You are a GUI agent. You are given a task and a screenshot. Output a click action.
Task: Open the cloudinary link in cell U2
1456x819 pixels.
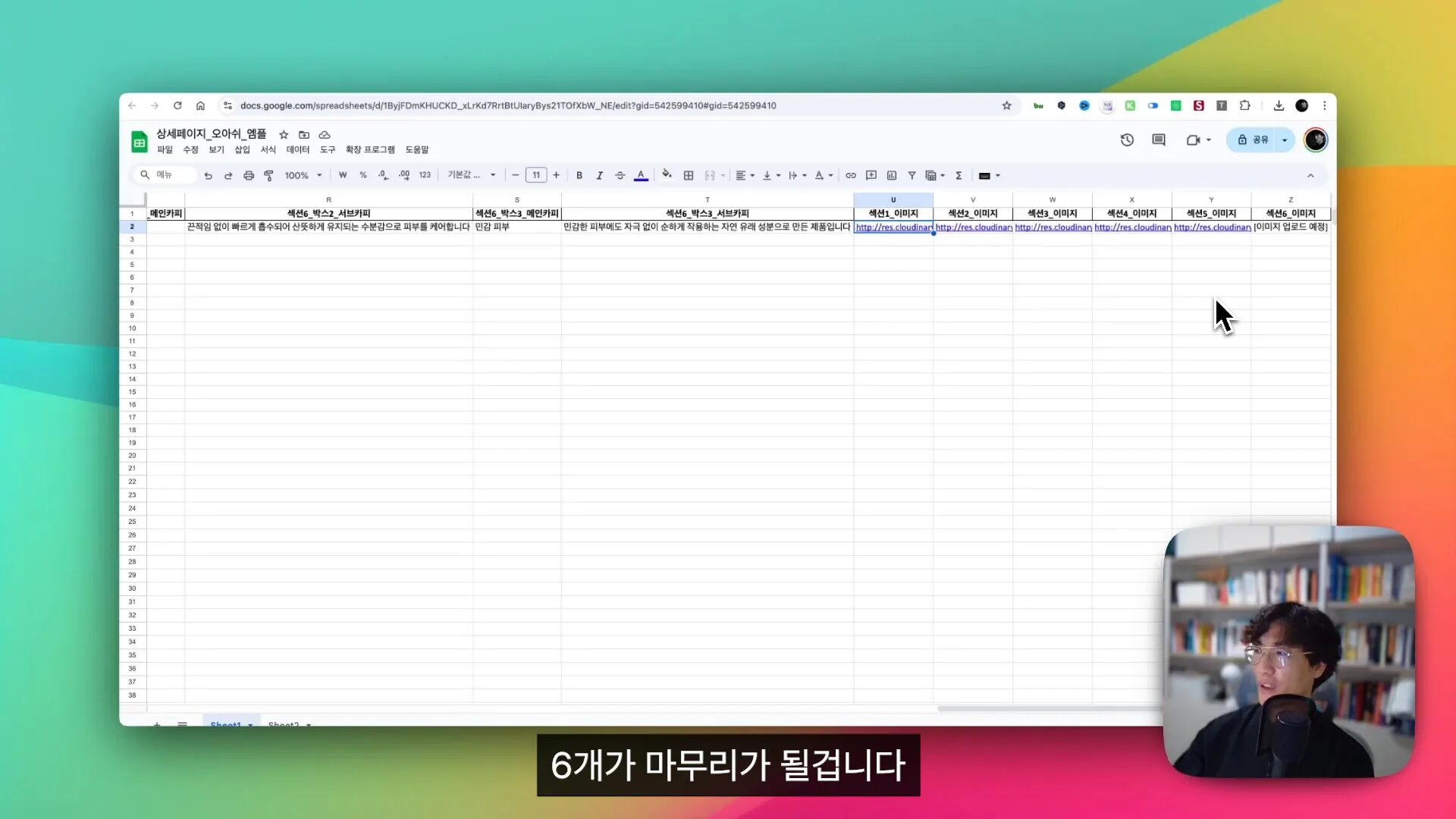pos(893,227)
